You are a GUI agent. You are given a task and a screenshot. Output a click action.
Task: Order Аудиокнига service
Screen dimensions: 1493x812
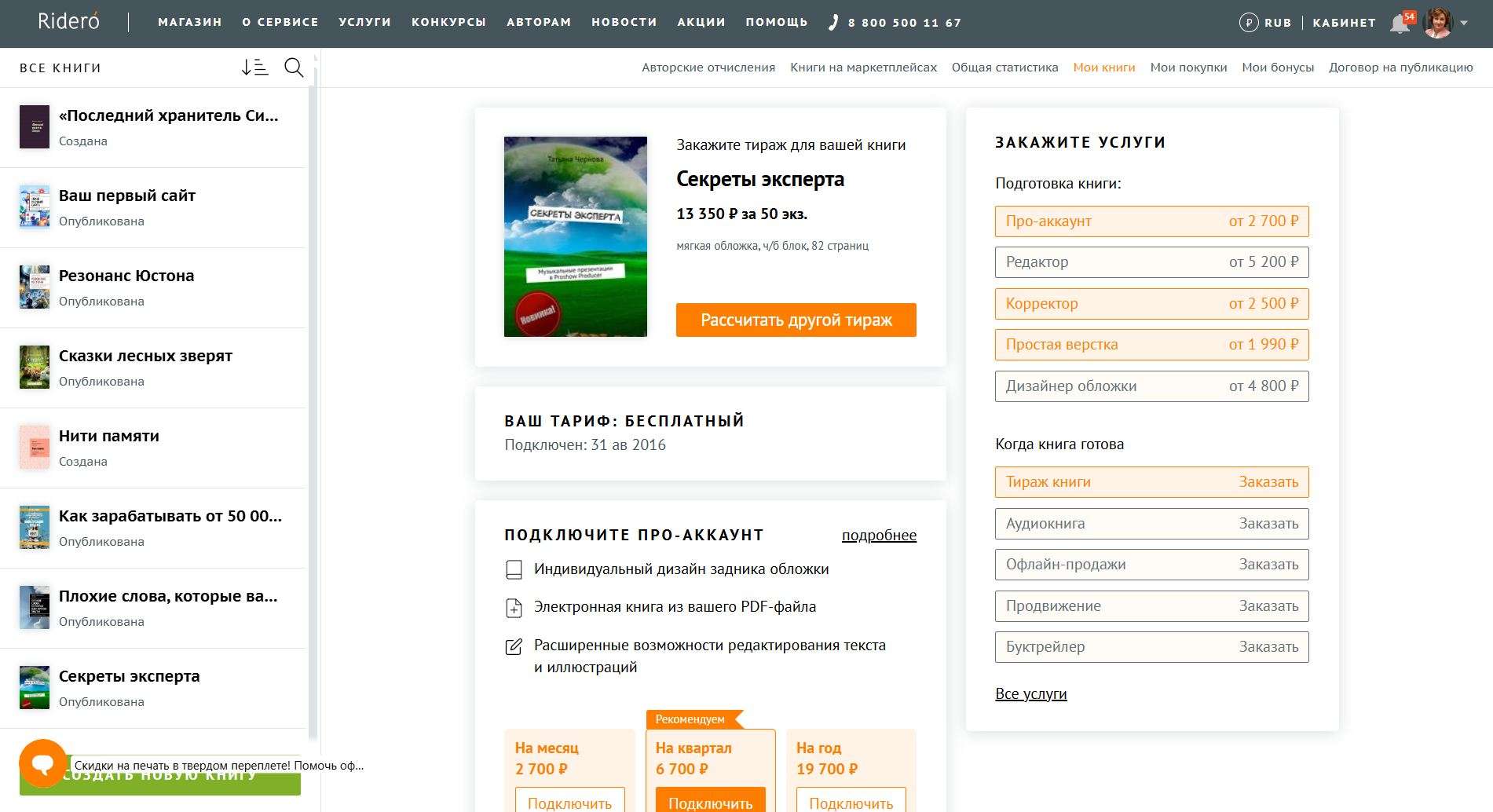point(1151,524)
